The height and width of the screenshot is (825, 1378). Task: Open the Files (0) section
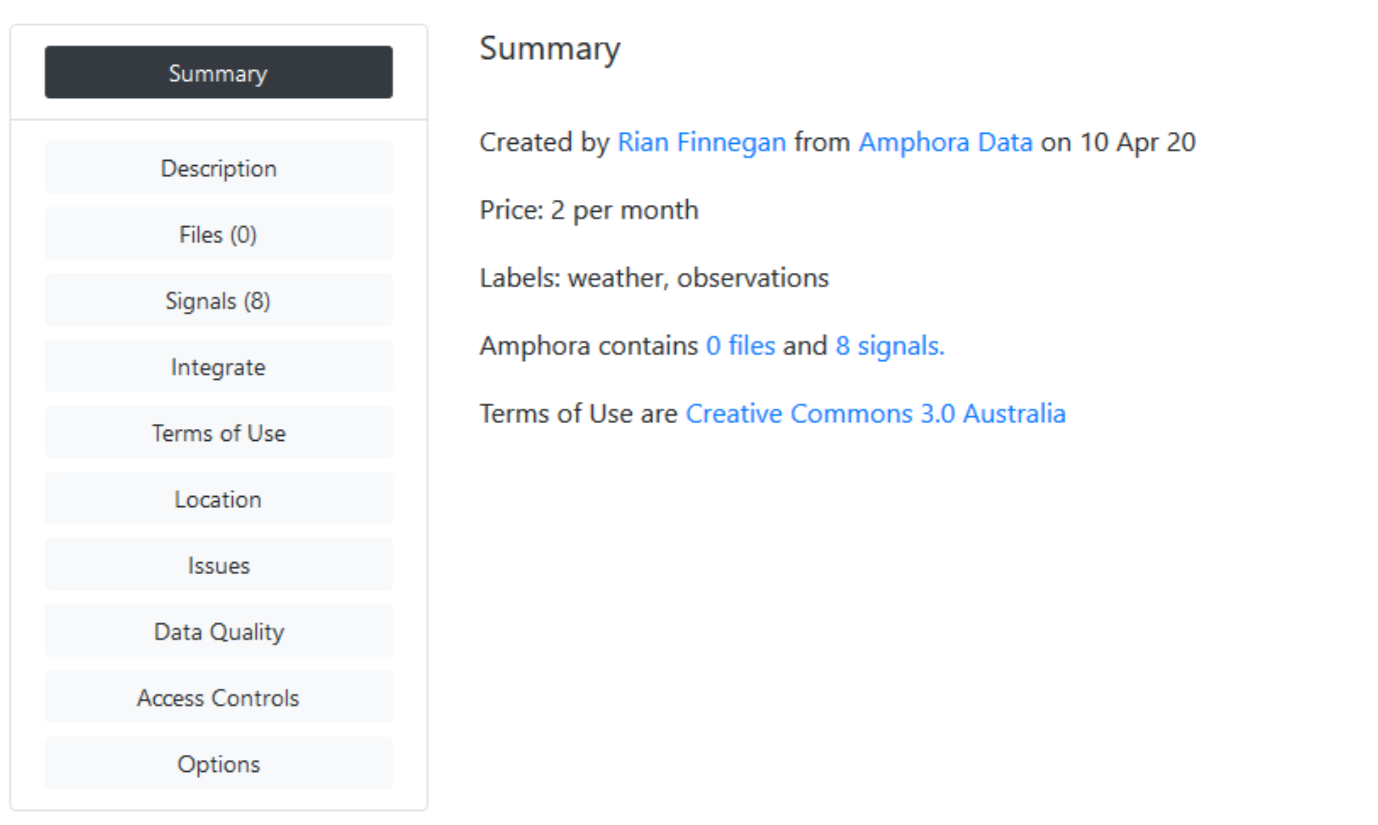(218, 234)
